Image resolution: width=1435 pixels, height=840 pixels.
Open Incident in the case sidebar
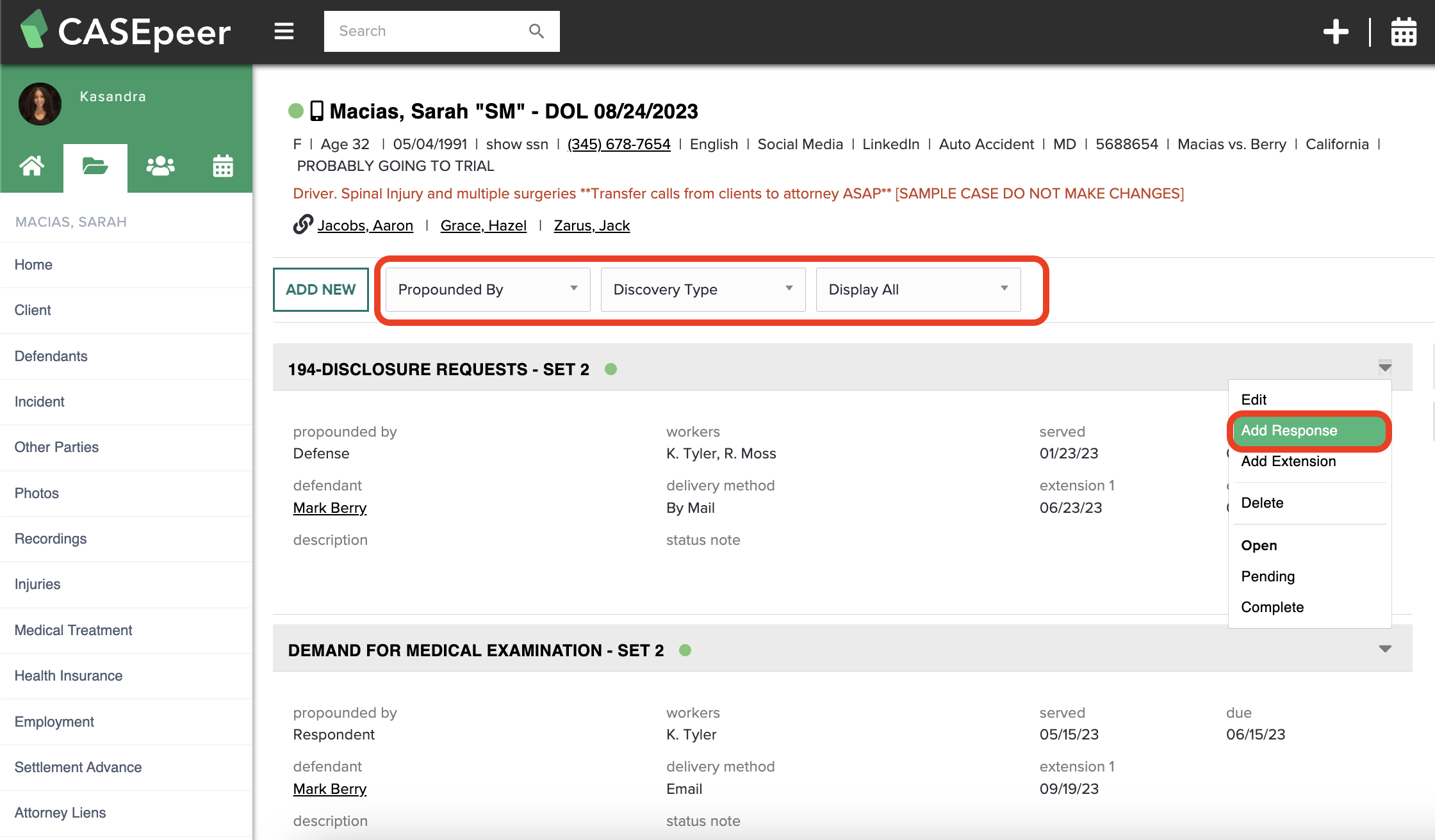126,401
